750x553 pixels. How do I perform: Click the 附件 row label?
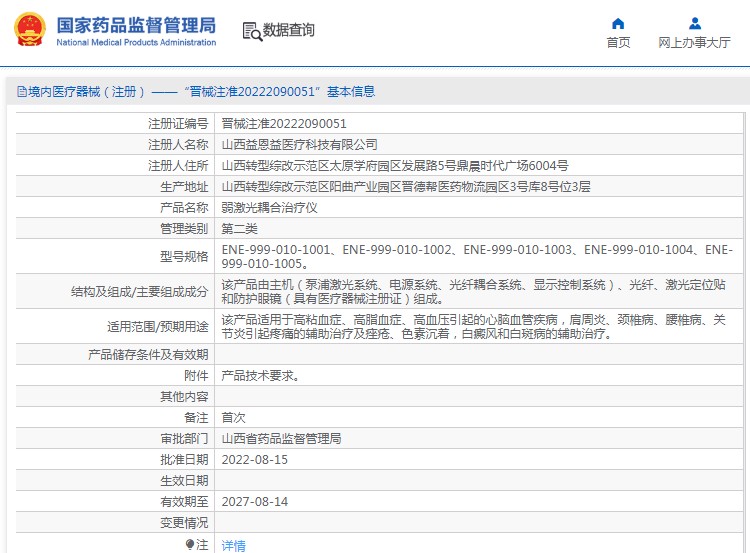pos(196,376)
